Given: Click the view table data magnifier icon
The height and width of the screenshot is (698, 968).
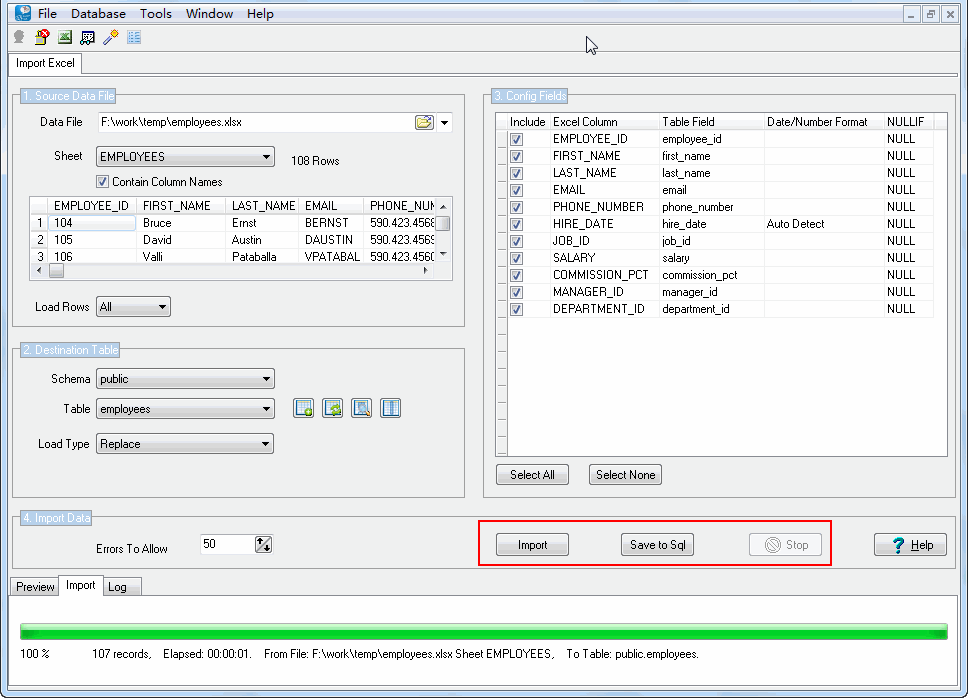Looking at the screenshot, I should click(x=362, y=408).
